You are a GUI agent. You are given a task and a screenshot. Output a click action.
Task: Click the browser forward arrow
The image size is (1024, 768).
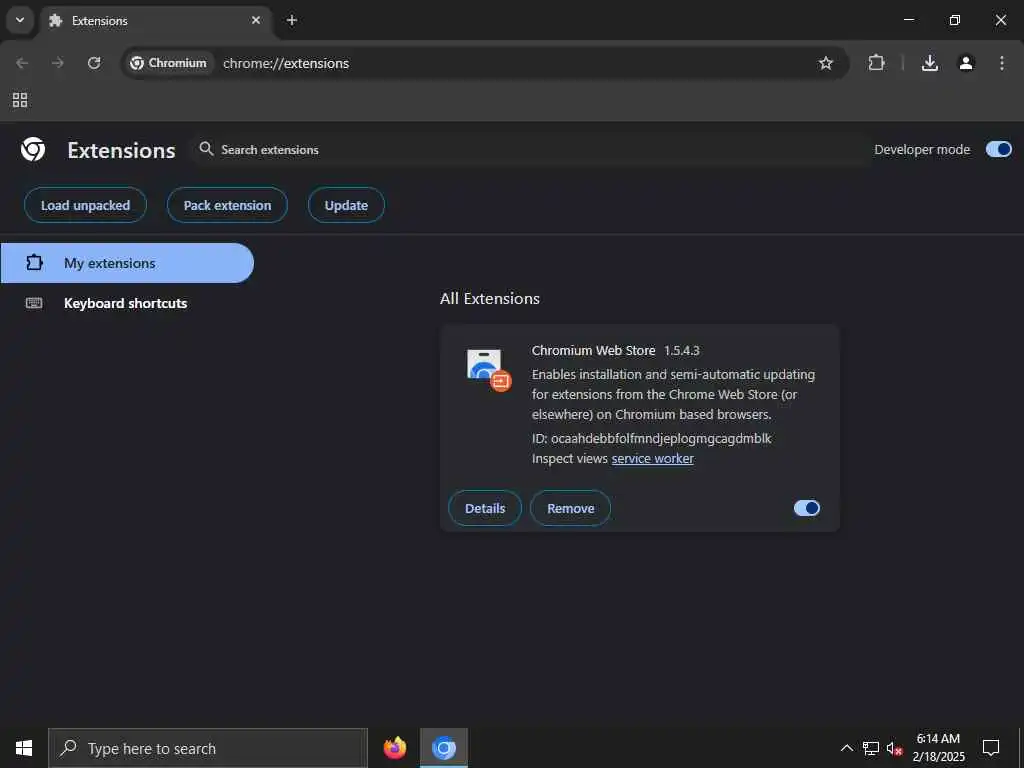point(58,63)
